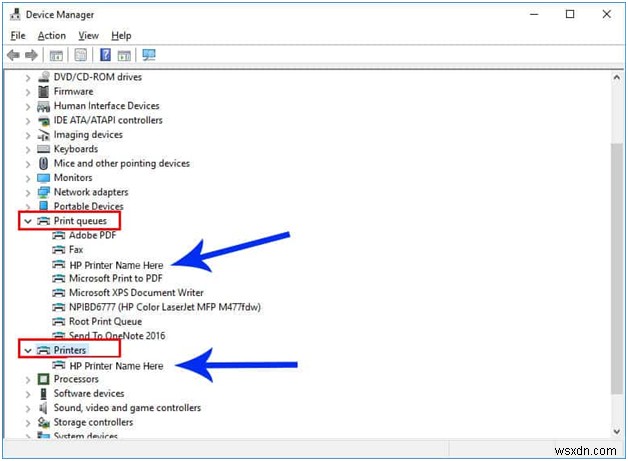The height and width of the screenshot is (461, 628).
Task: Click the Scan for hardware changes monitor icon
Action: (149, 54)
